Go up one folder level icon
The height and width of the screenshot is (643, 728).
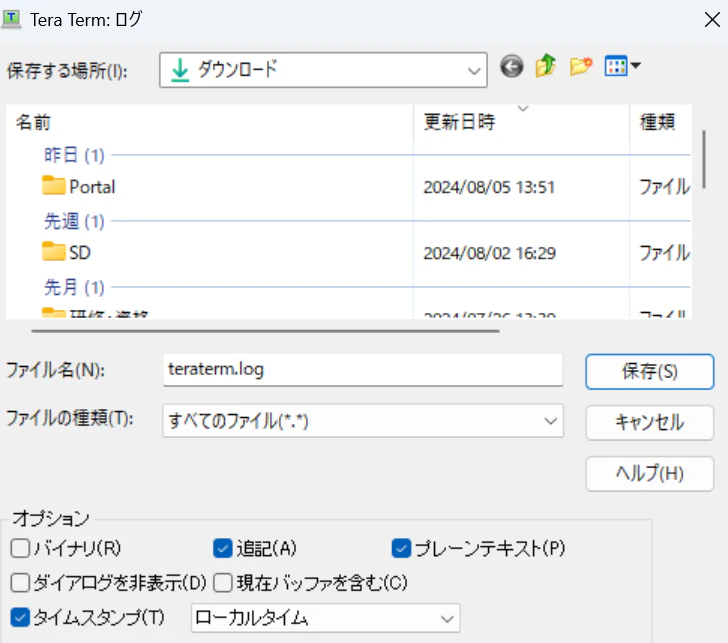[546, 65]
